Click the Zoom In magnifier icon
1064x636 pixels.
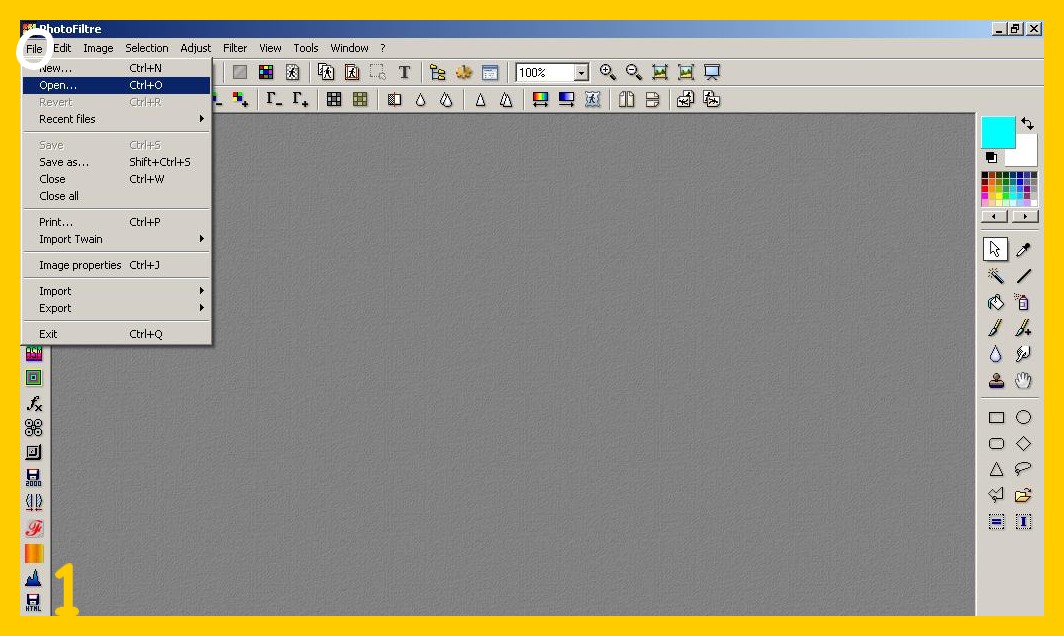point(607,72)
